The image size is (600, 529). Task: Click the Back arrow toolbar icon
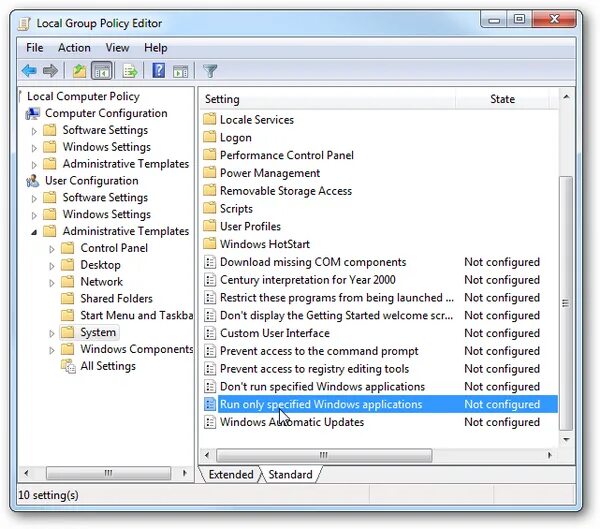click(x=29, y=71)
